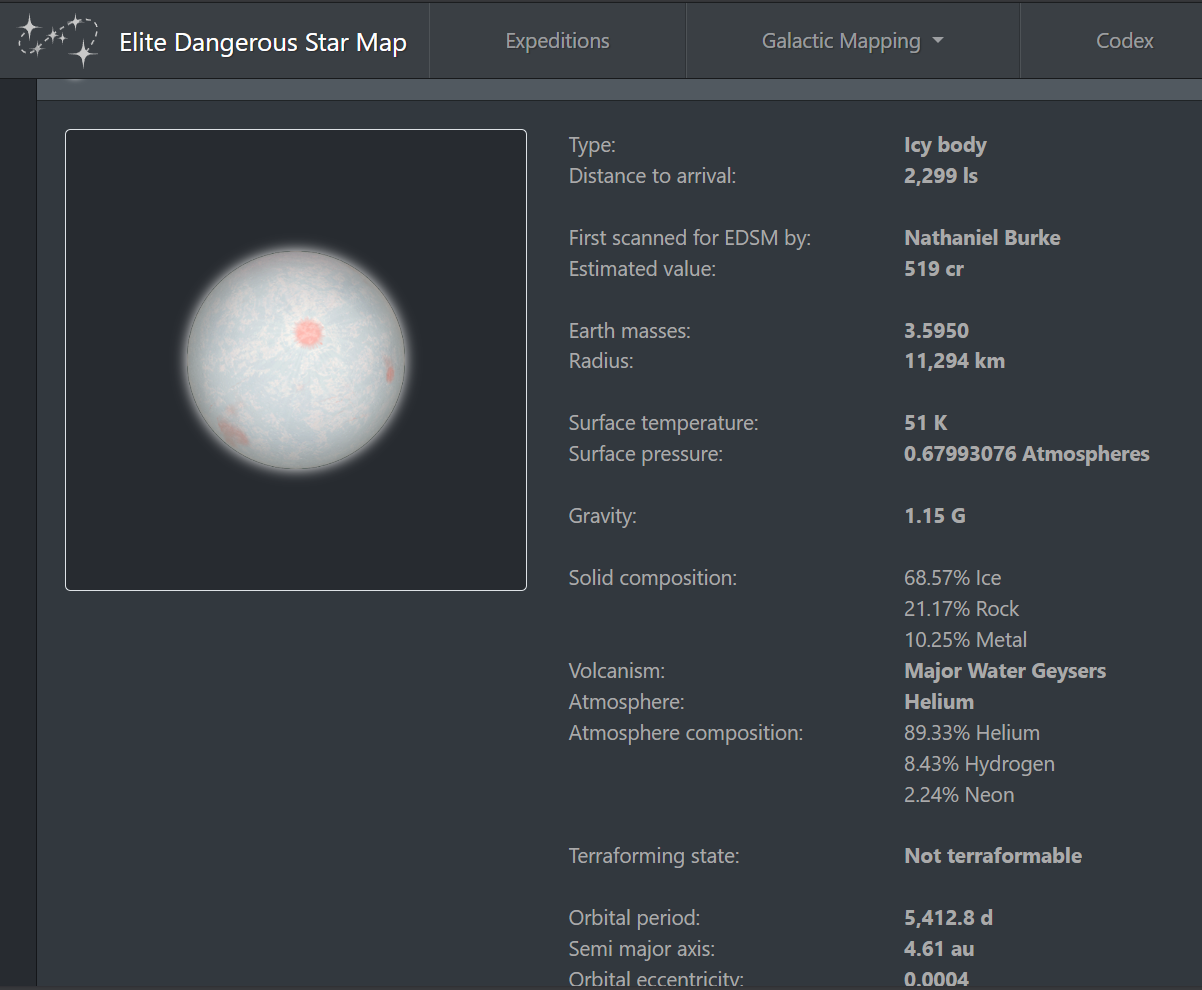Click the icy planet thumbnail image
Image resolution: width=1202 pixels, height=990 pixels.
pos(296,360)
